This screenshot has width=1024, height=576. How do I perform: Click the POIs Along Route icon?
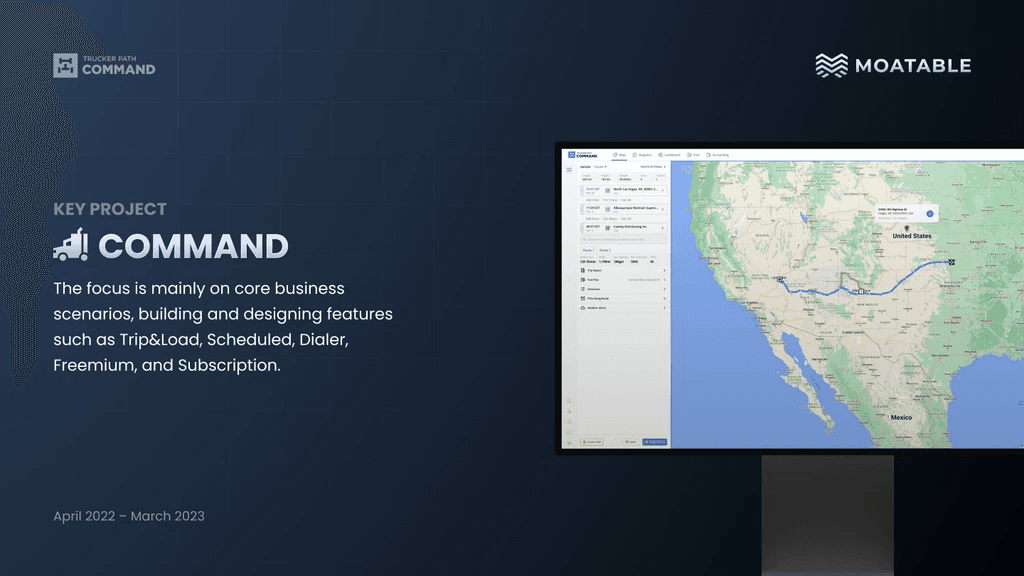[x=583, y=298]
